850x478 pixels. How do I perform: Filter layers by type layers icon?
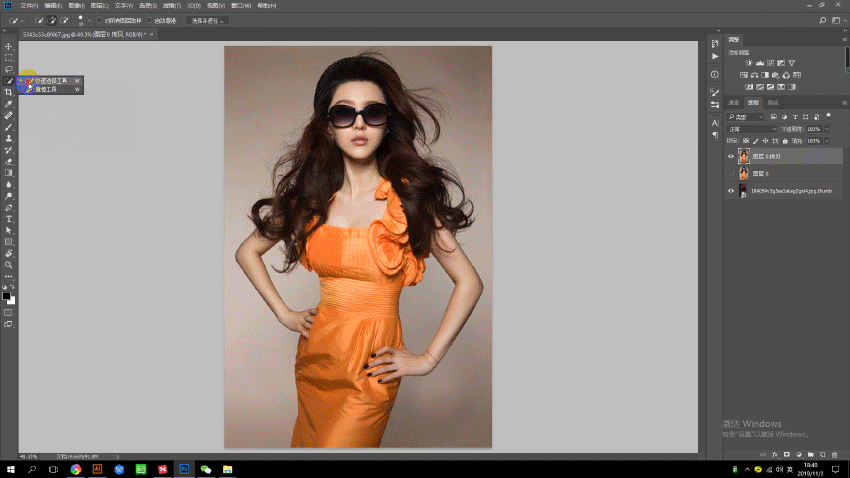point(795,117)
